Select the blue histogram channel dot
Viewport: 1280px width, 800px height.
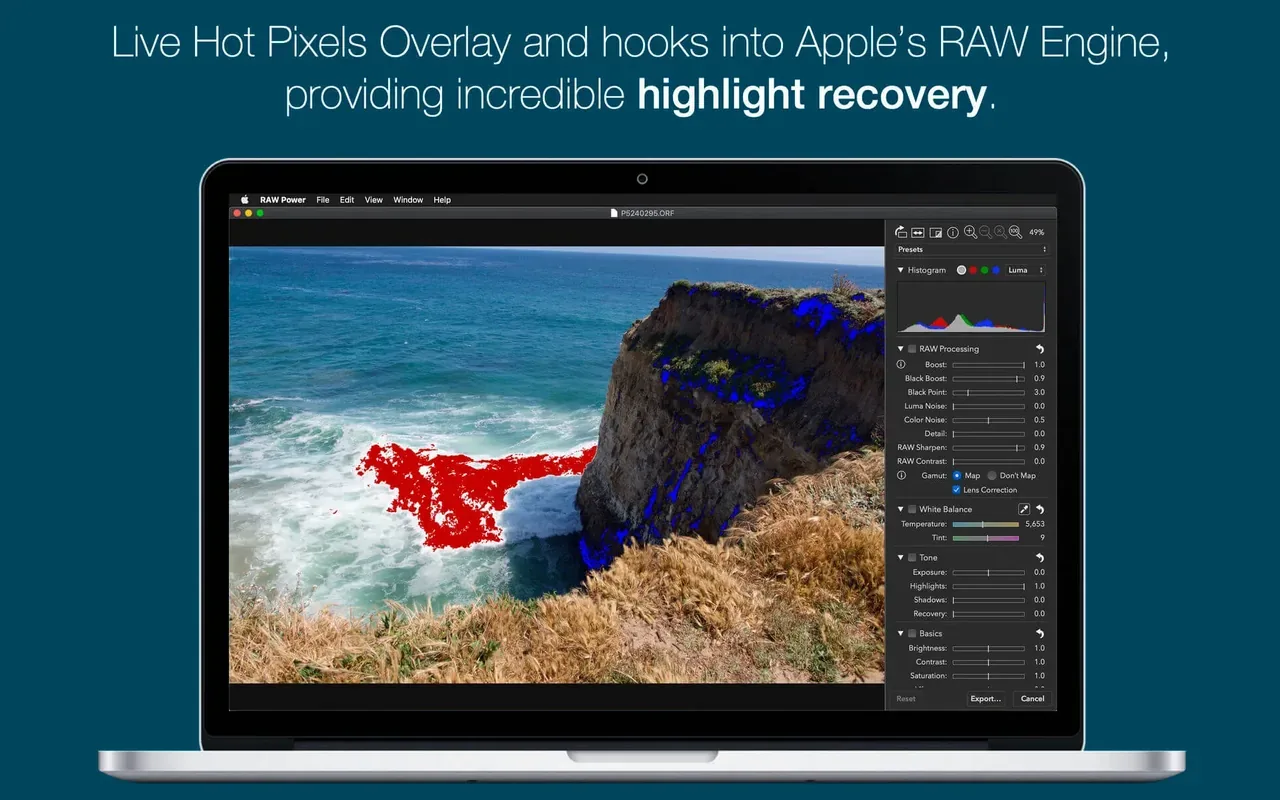click(996, 270)
